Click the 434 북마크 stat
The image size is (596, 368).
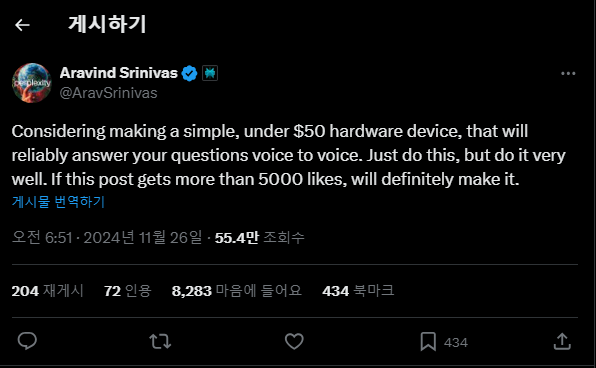[x=358, y=291]
